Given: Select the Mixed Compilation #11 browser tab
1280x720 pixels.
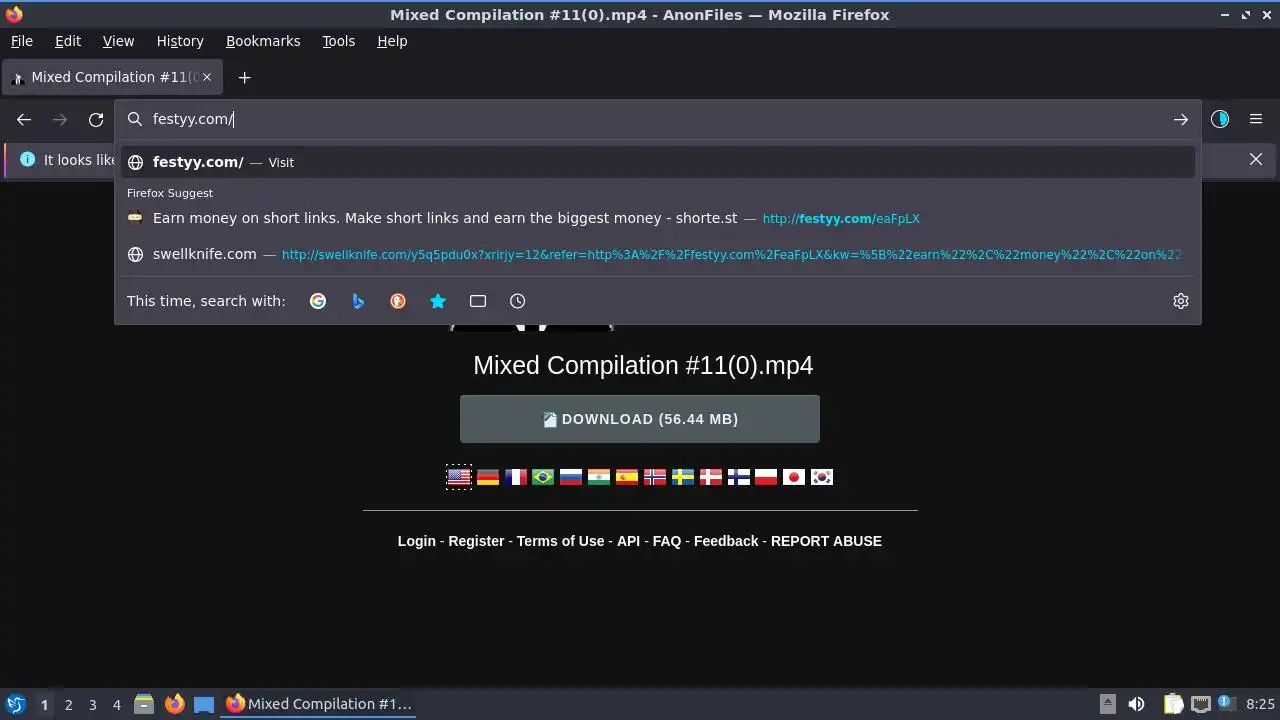Looking at the screenshot, I should [112, 77].
